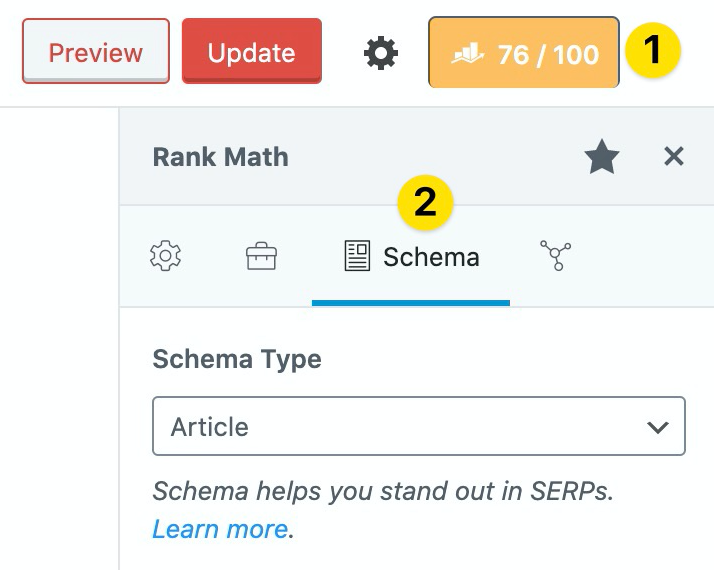This screenshot has height=570, width=714.
Task: Follow the Learn more link
Action: point(220,529)
